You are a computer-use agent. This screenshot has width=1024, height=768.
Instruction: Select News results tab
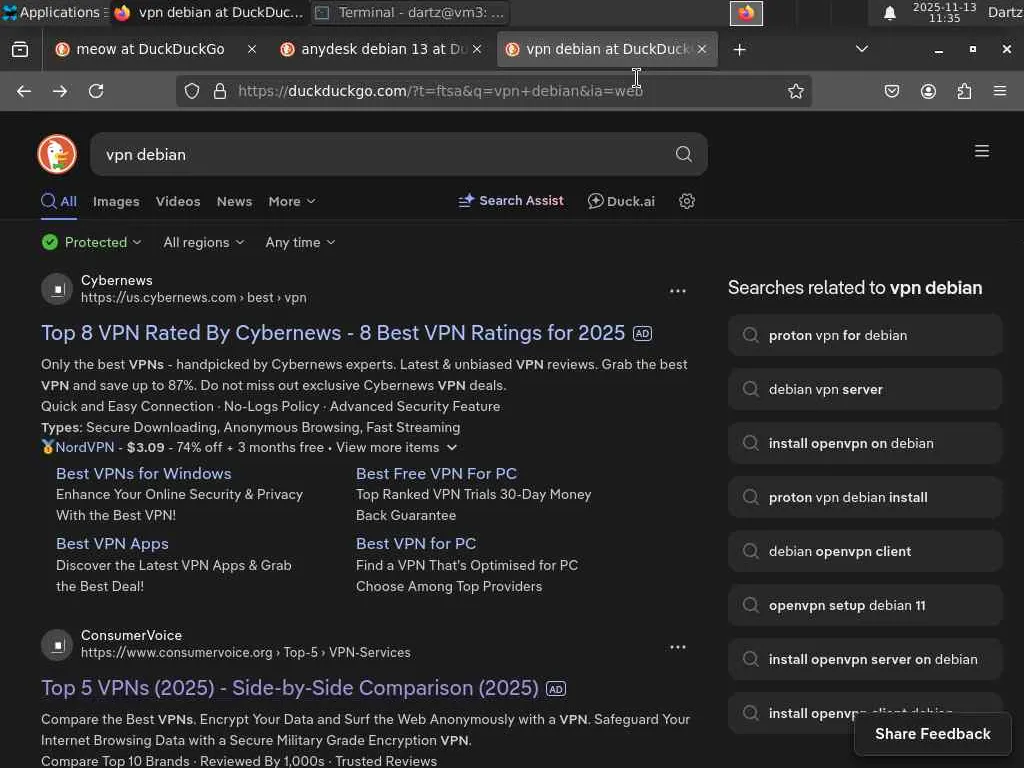click(x=234, y=202)
